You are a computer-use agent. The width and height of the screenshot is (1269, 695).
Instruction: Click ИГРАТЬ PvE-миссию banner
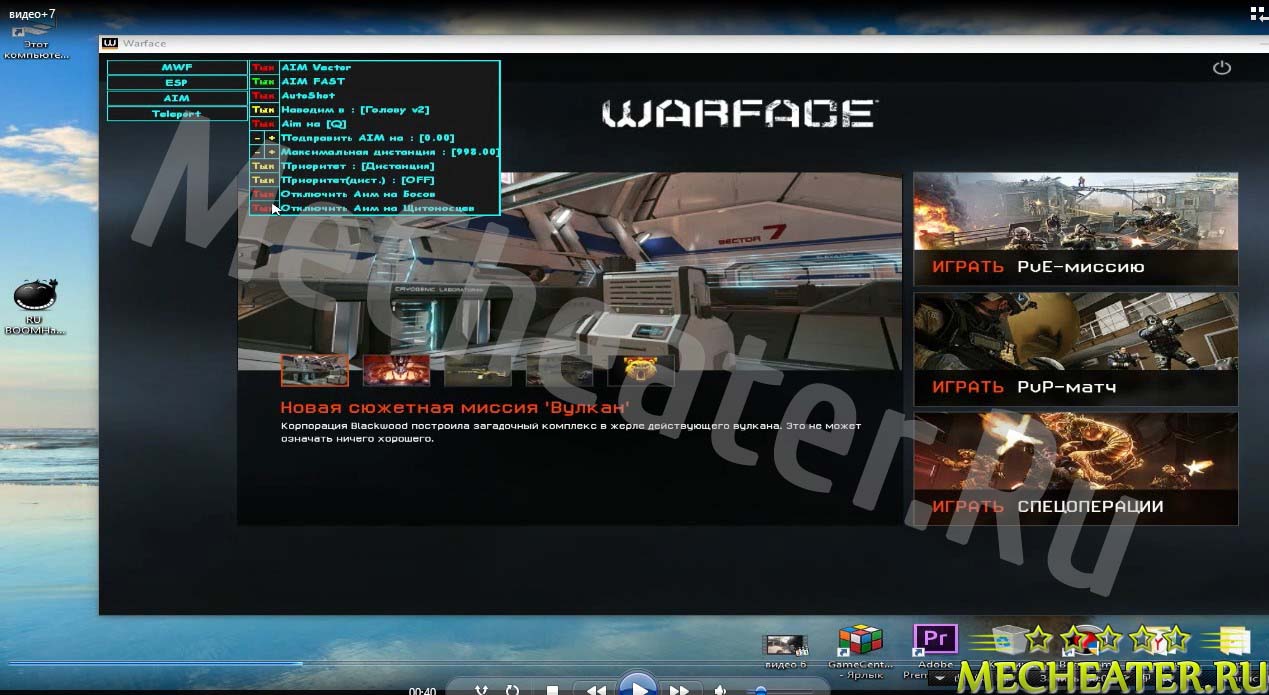1075,229
